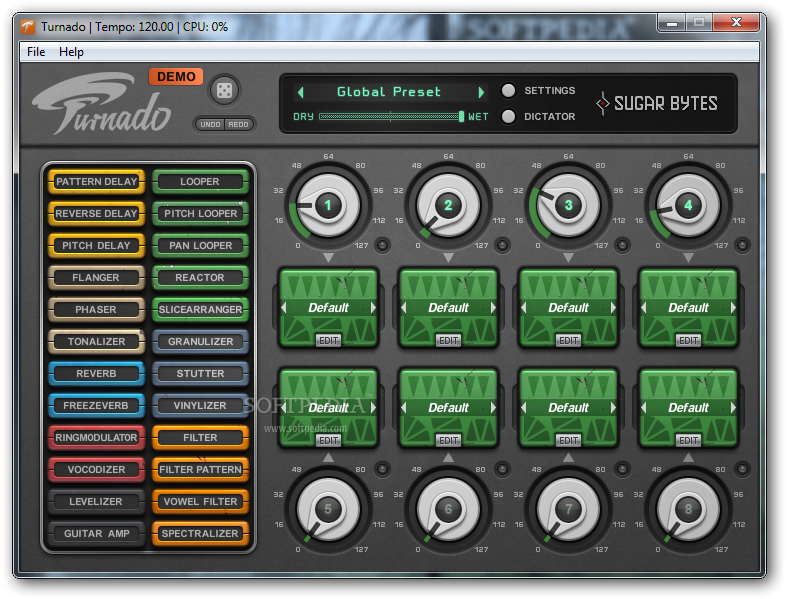Click next-preset arrow on third bottom effect slot
Image resolution: width=787 pixels, height=599 pixels.
[613, 407]
